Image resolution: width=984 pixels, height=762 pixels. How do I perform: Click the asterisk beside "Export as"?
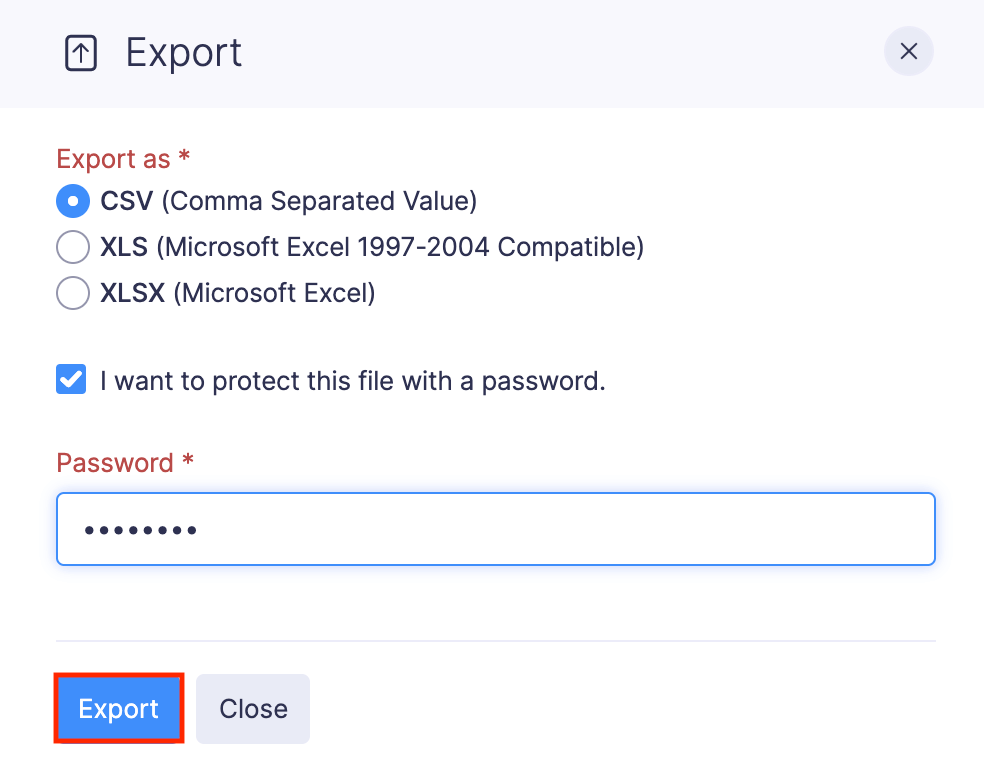point(184,157)
